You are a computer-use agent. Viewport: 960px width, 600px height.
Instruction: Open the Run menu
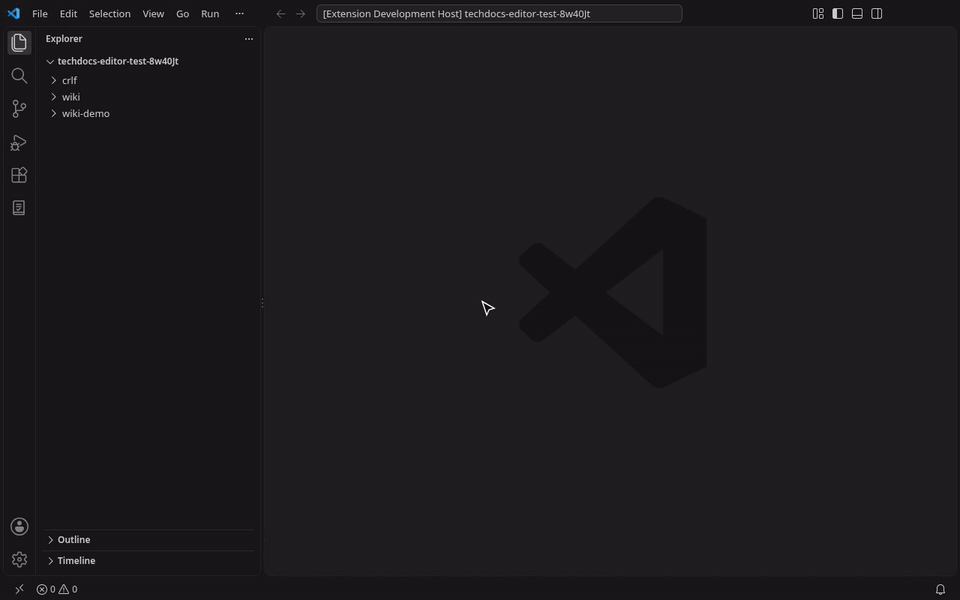210,13
